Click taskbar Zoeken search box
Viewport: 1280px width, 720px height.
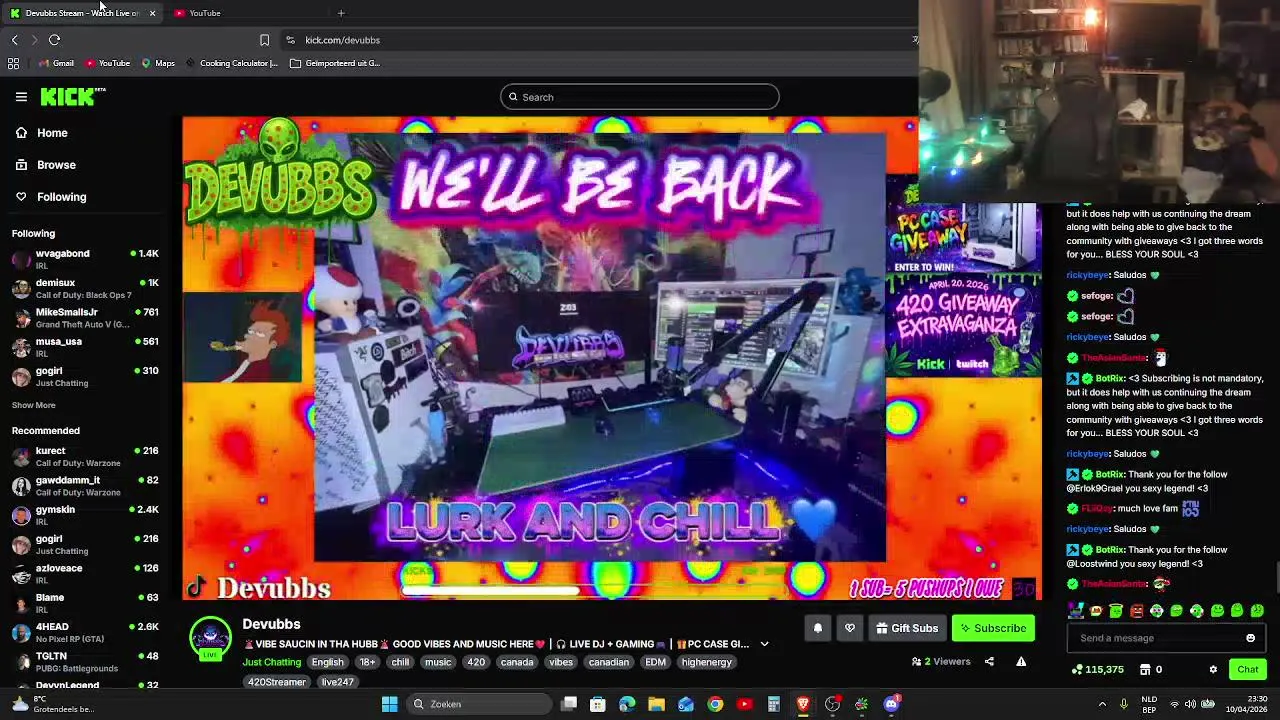click(x=479, y=704)
